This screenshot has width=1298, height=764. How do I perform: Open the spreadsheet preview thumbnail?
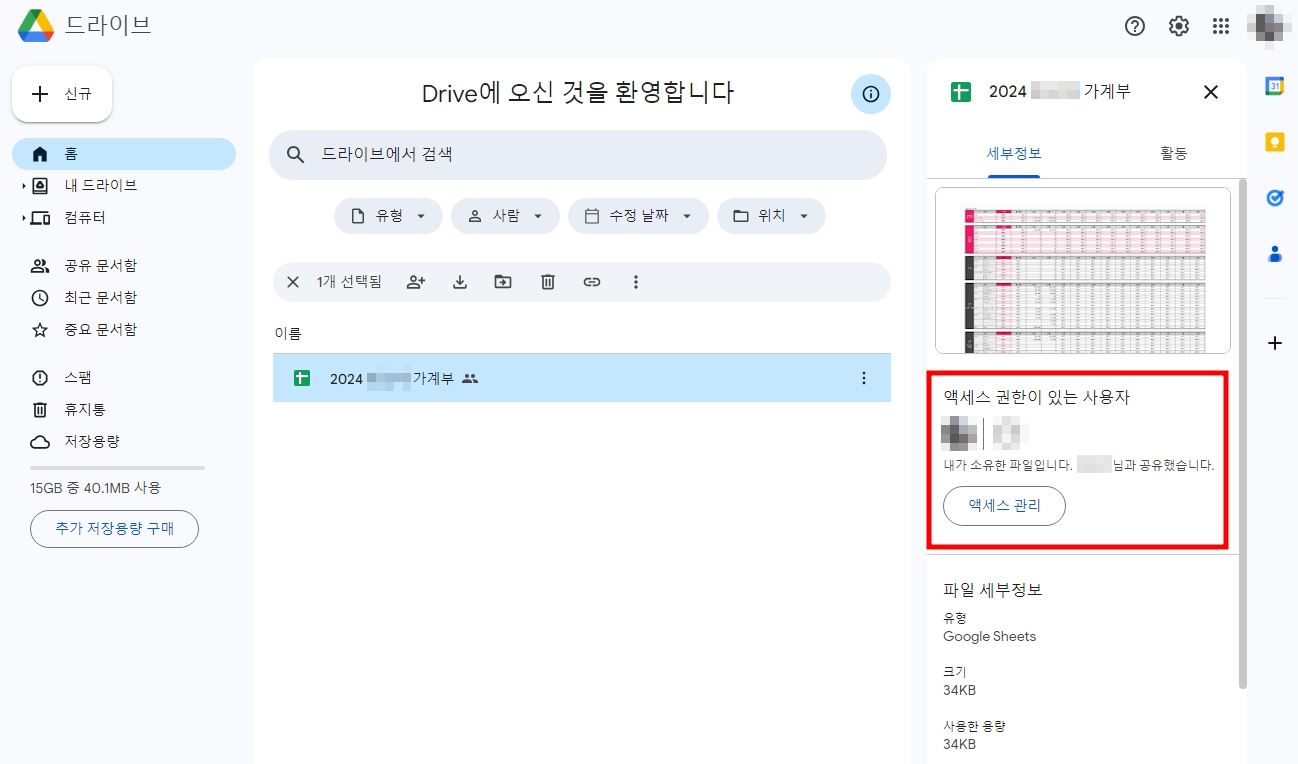pos(1081,270)
